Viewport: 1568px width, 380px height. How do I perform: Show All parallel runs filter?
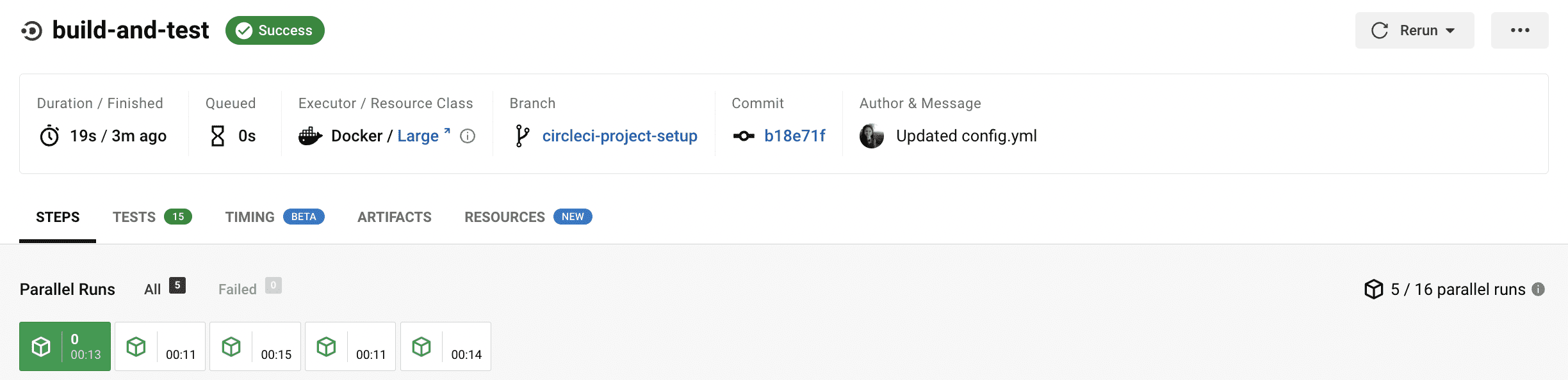click(165, 288)
